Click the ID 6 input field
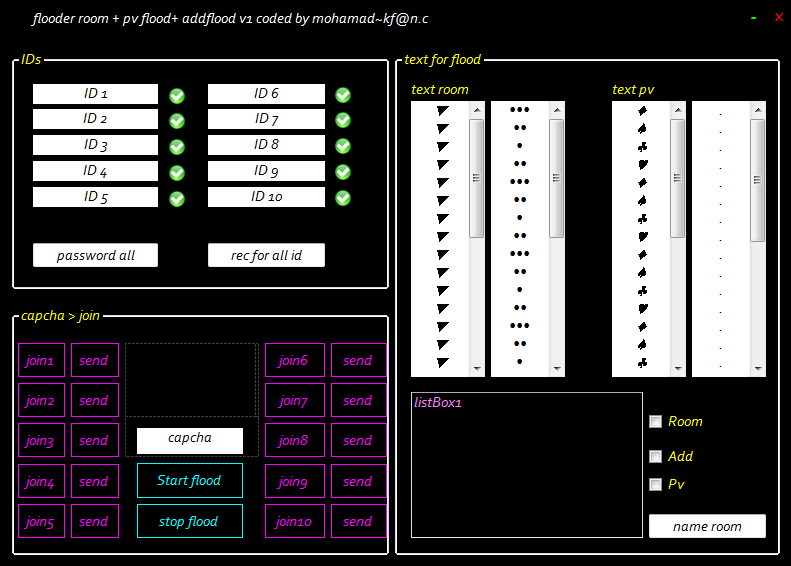Screen dimensions: 791x566 pos(266,94)
